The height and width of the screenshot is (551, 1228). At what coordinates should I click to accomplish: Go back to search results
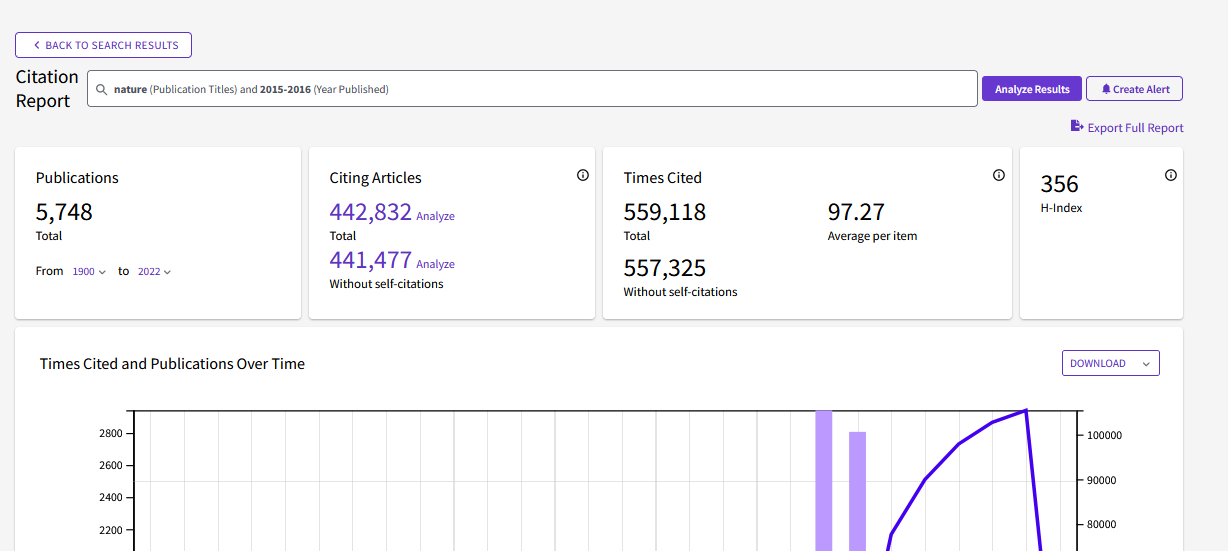point(103,45)
